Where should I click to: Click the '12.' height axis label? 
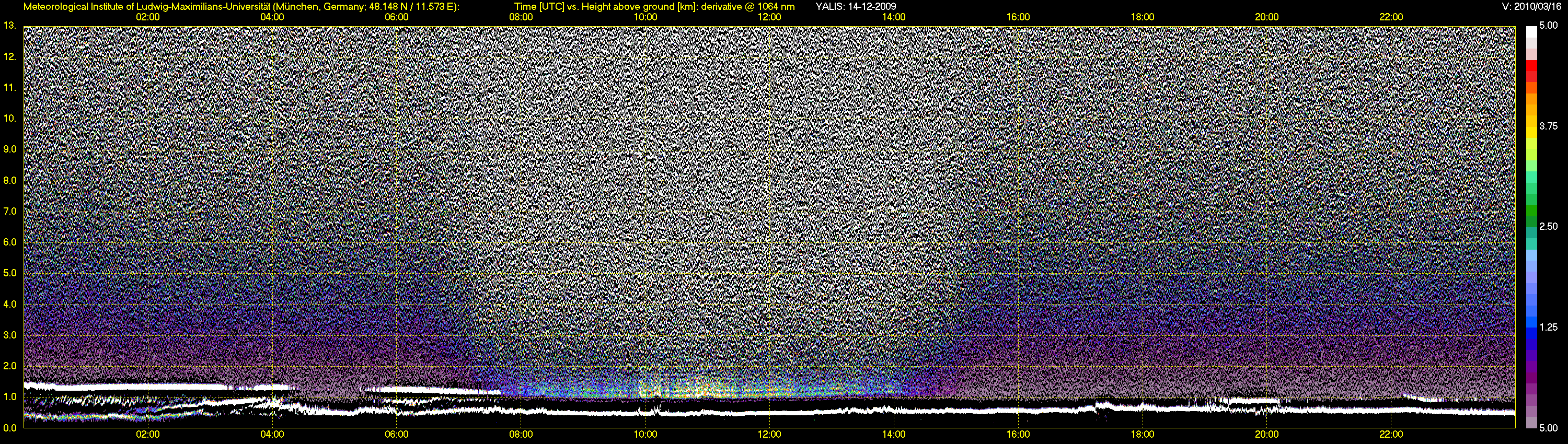[x=9, y=56]
